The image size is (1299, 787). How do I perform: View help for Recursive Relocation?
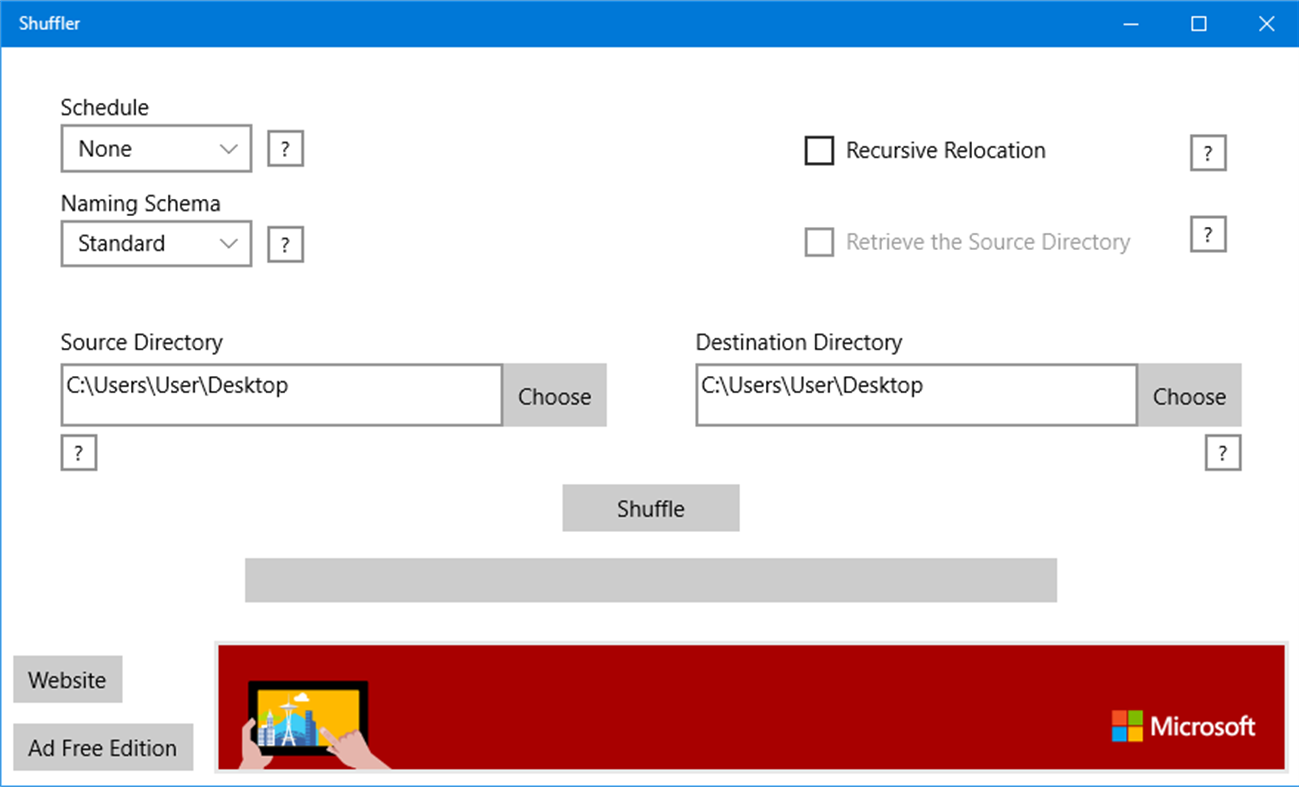coord(1208,152)
